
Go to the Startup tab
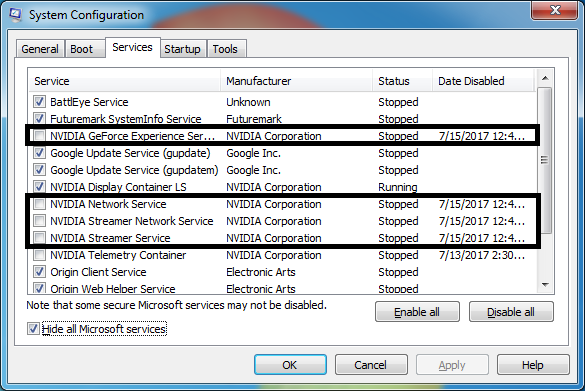[x=182, y=49]
